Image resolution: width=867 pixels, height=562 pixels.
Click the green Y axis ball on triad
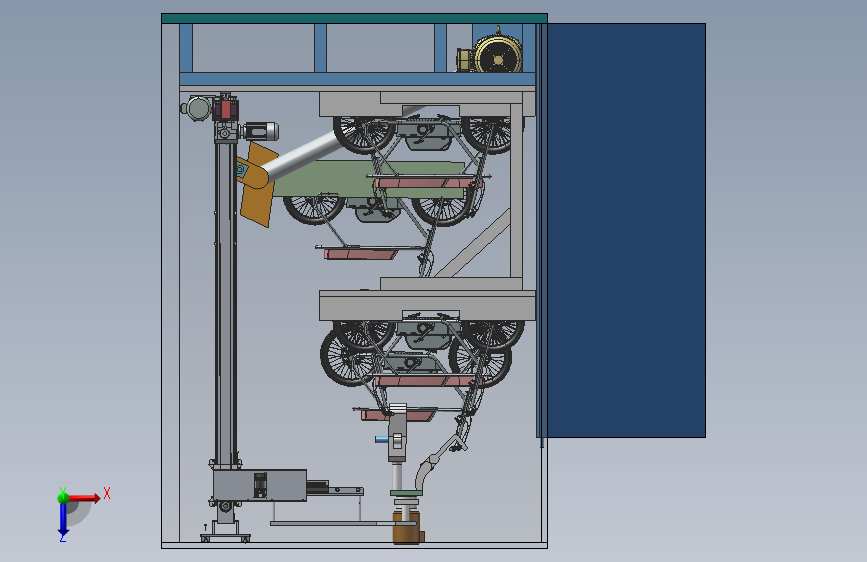[63, 497]
